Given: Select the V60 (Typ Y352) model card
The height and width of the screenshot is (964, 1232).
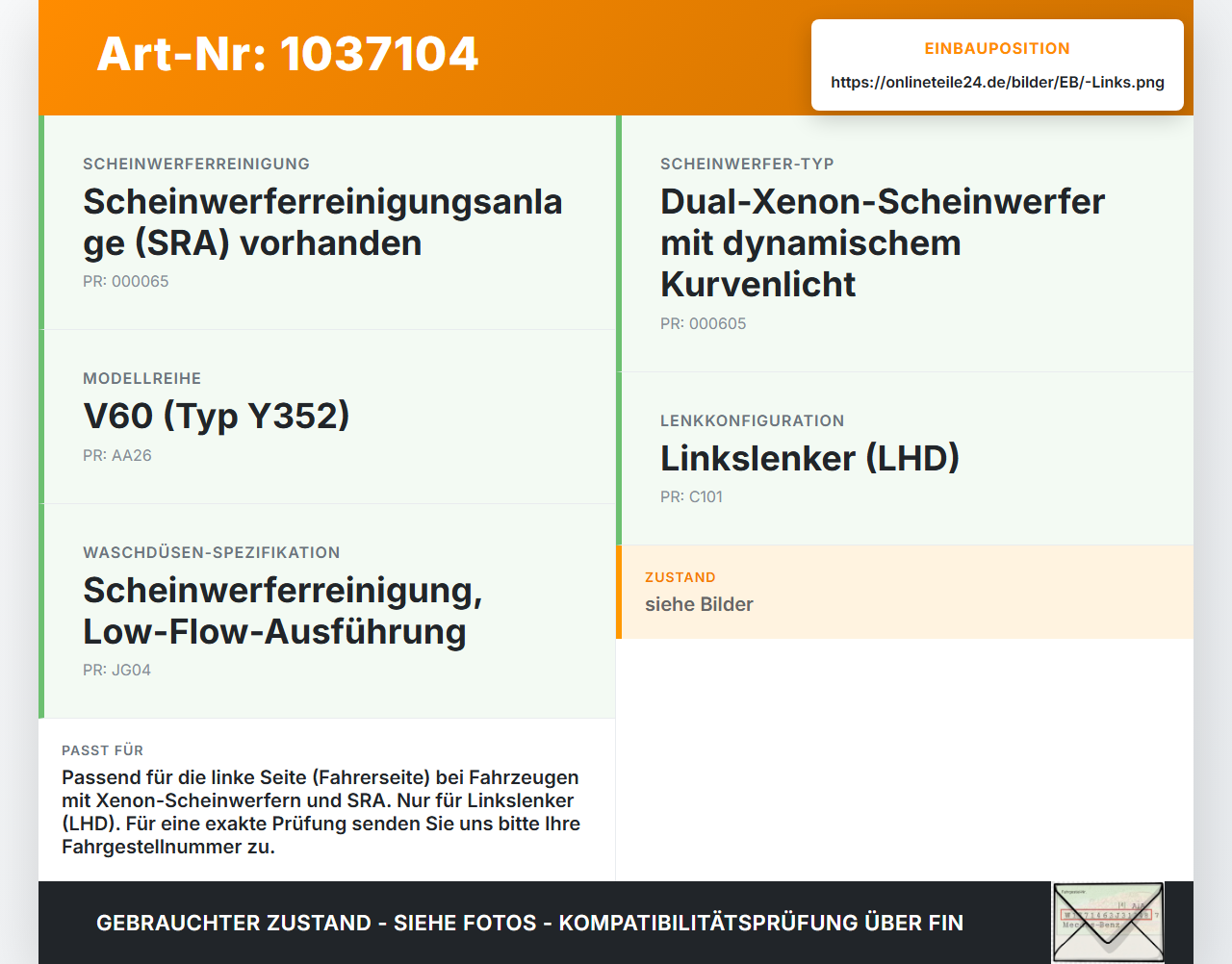Looking at the screenshot, I should (x=327, y=417).
